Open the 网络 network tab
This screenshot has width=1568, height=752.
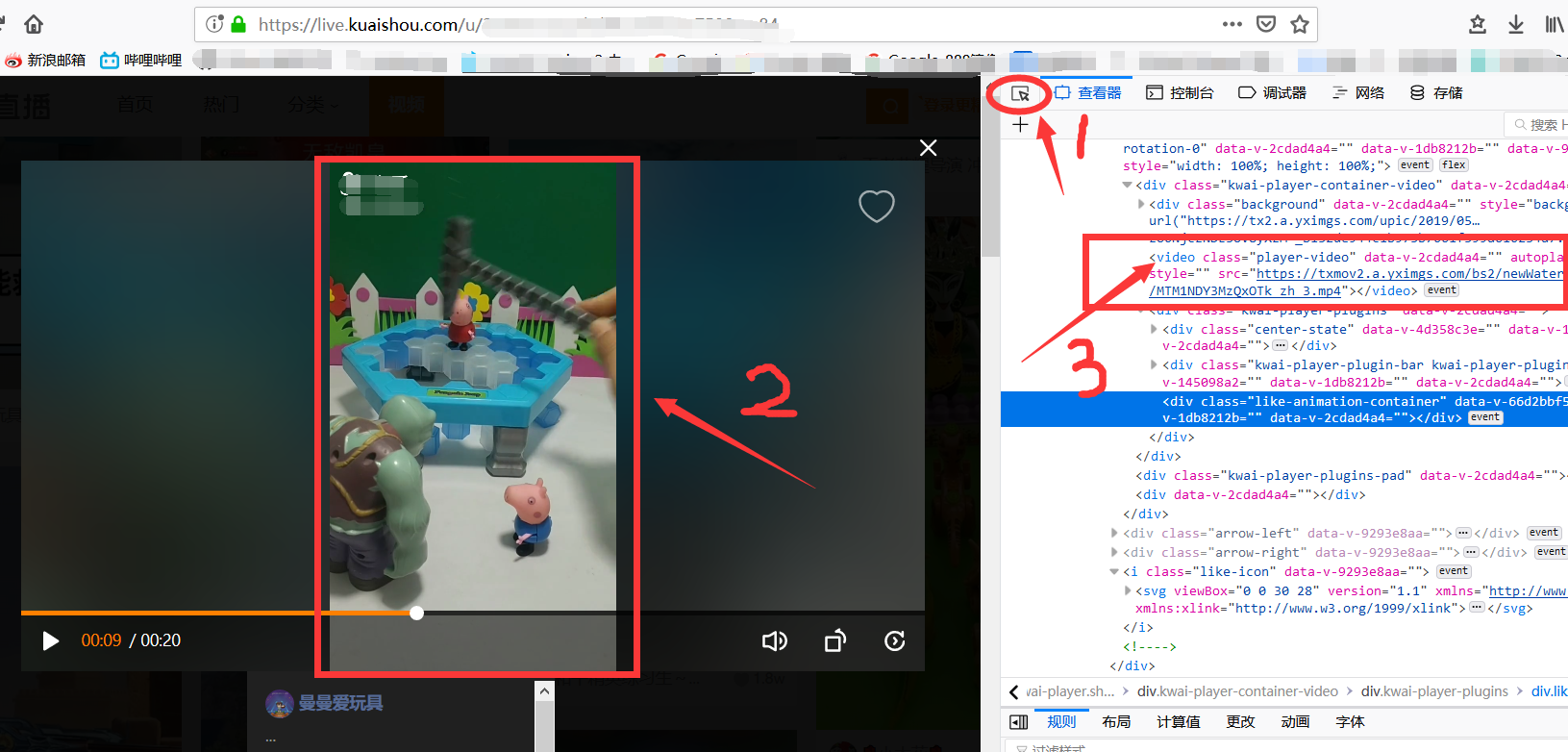tap(1358, 93)
